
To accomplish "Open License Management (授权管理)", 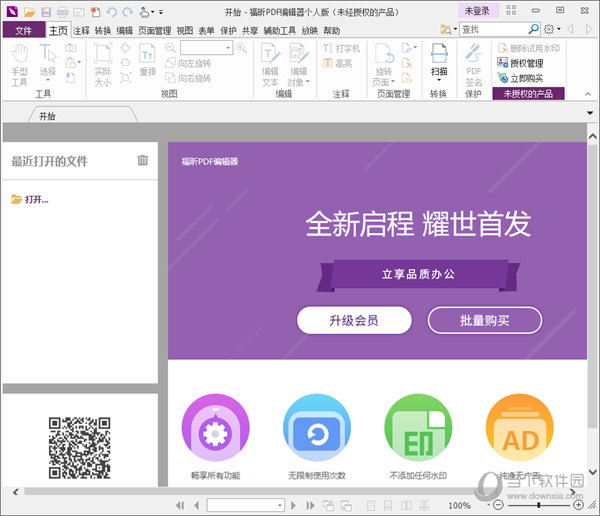I will tap(520, 63).
